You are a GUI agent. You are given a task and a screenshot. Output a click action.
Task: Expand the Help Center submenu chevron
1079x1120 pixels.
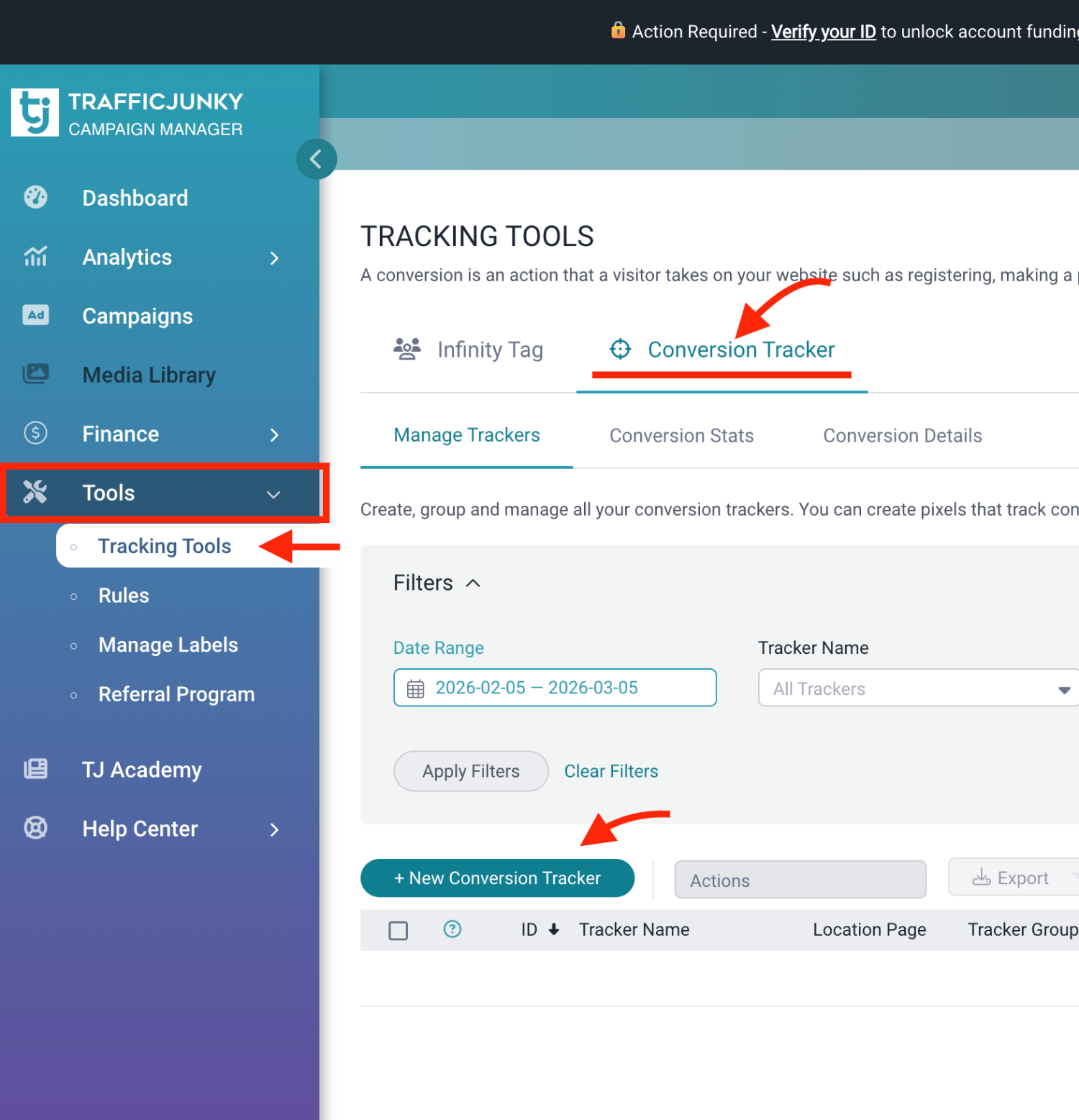(274, 829)
